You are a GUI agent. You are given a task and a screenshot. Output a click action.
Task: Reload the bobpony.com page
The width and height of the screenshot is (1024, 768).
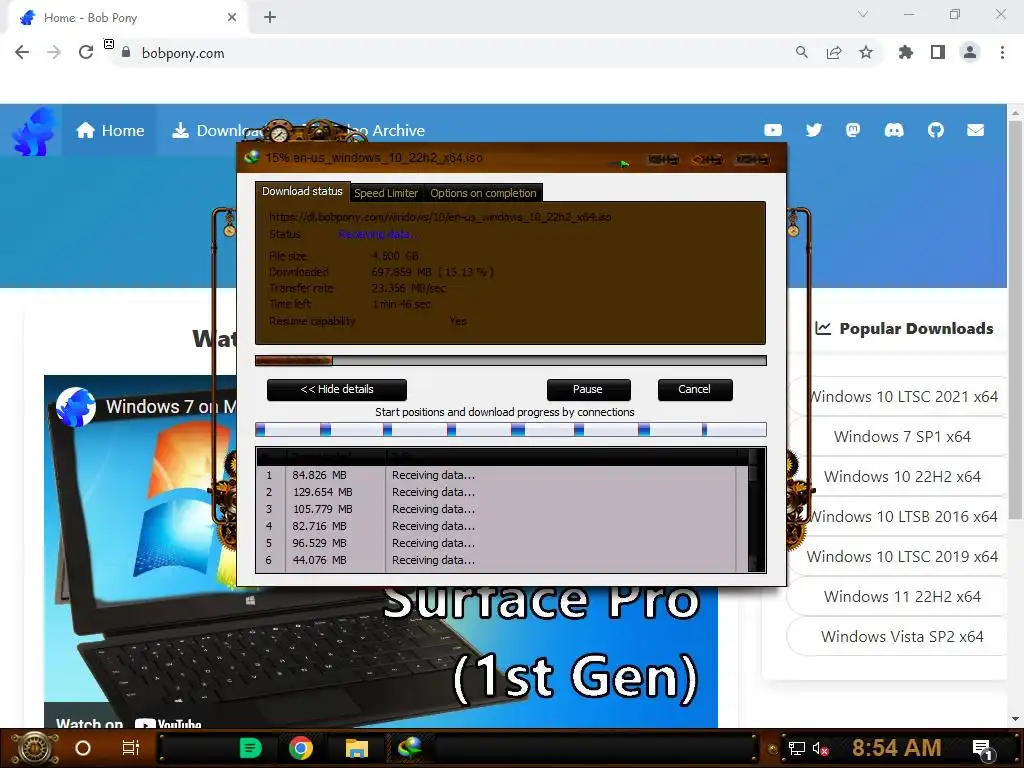pyautogui.click(x=86, y=52)
